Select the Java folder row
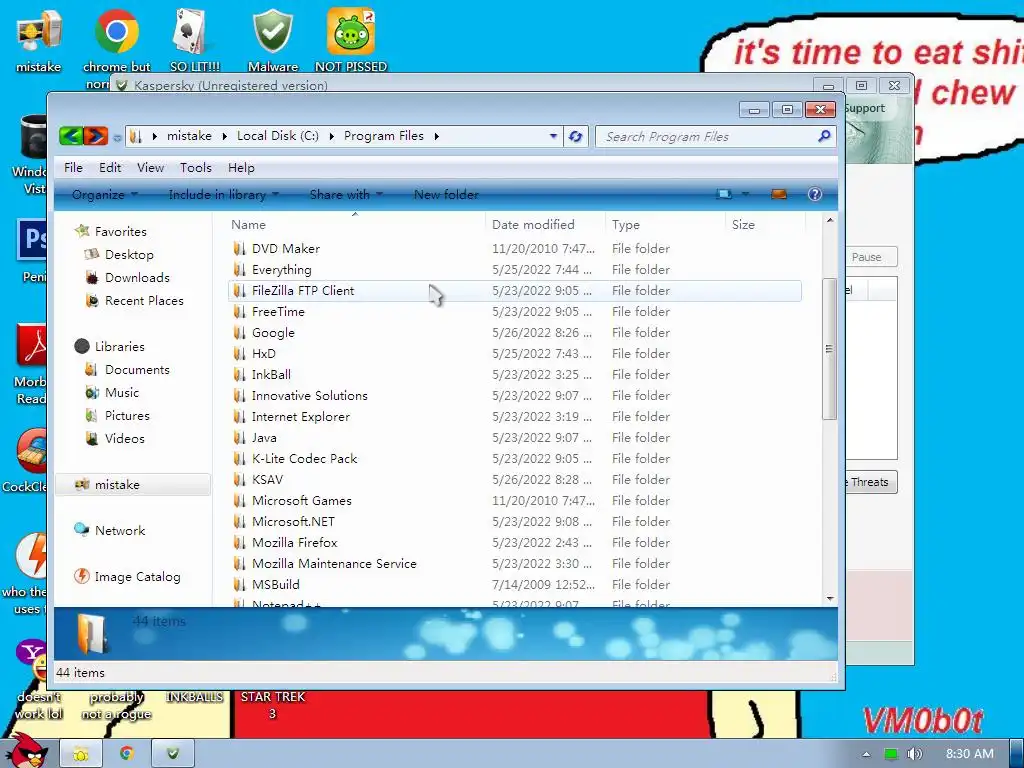 (515, 438)
